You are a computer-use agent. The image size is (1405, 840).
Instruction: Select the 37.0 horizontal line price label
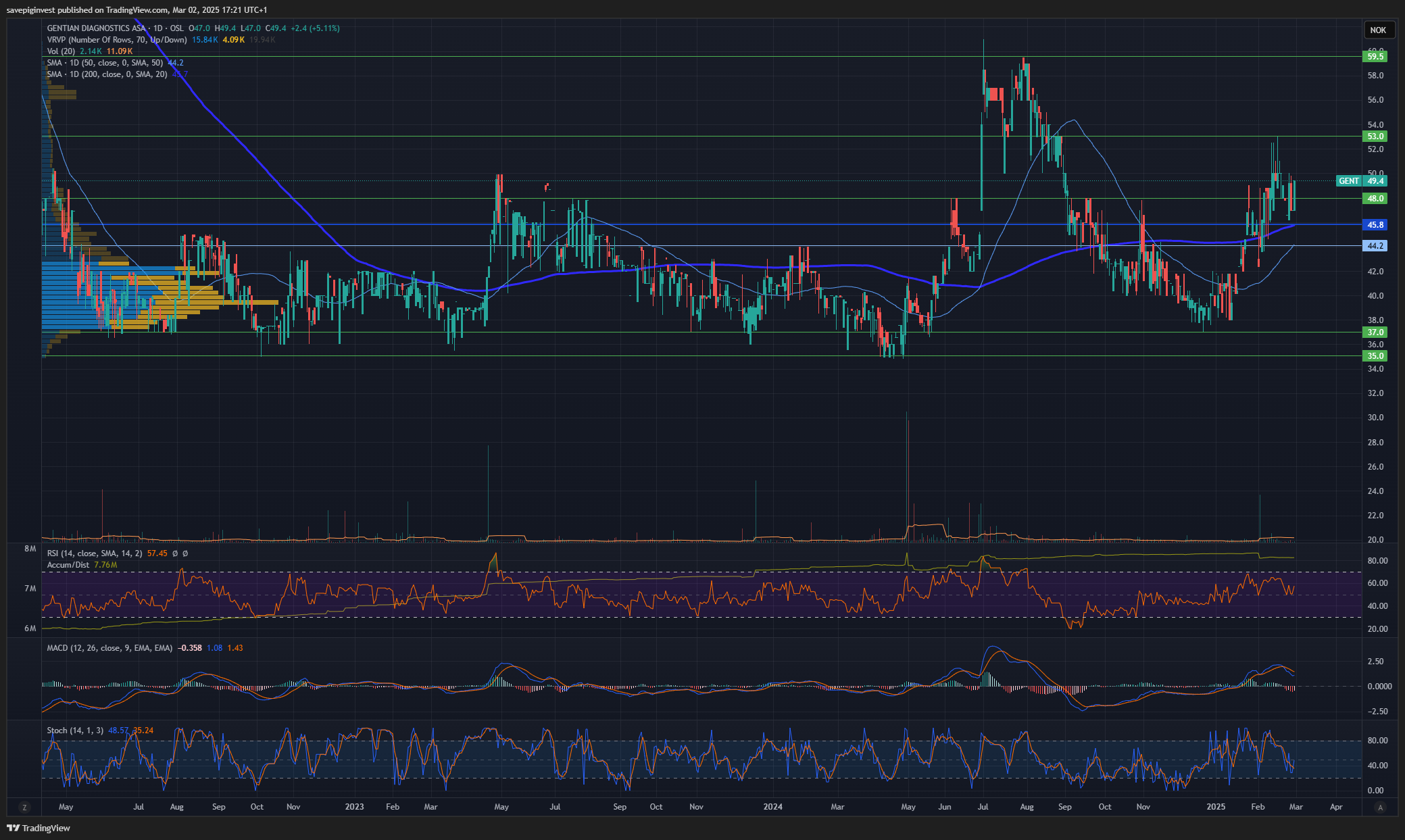[x=1375, y=332]
